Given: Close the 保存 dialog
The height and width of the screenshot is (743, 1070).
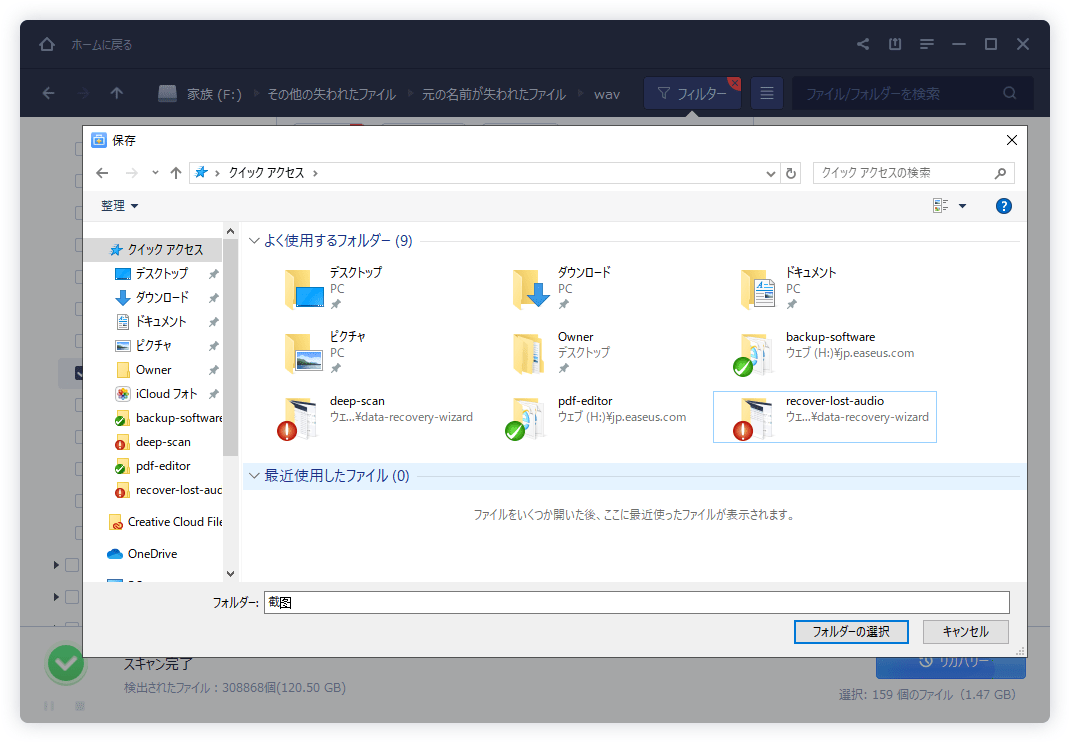Looking at the screenshot, I should 1011,140.
